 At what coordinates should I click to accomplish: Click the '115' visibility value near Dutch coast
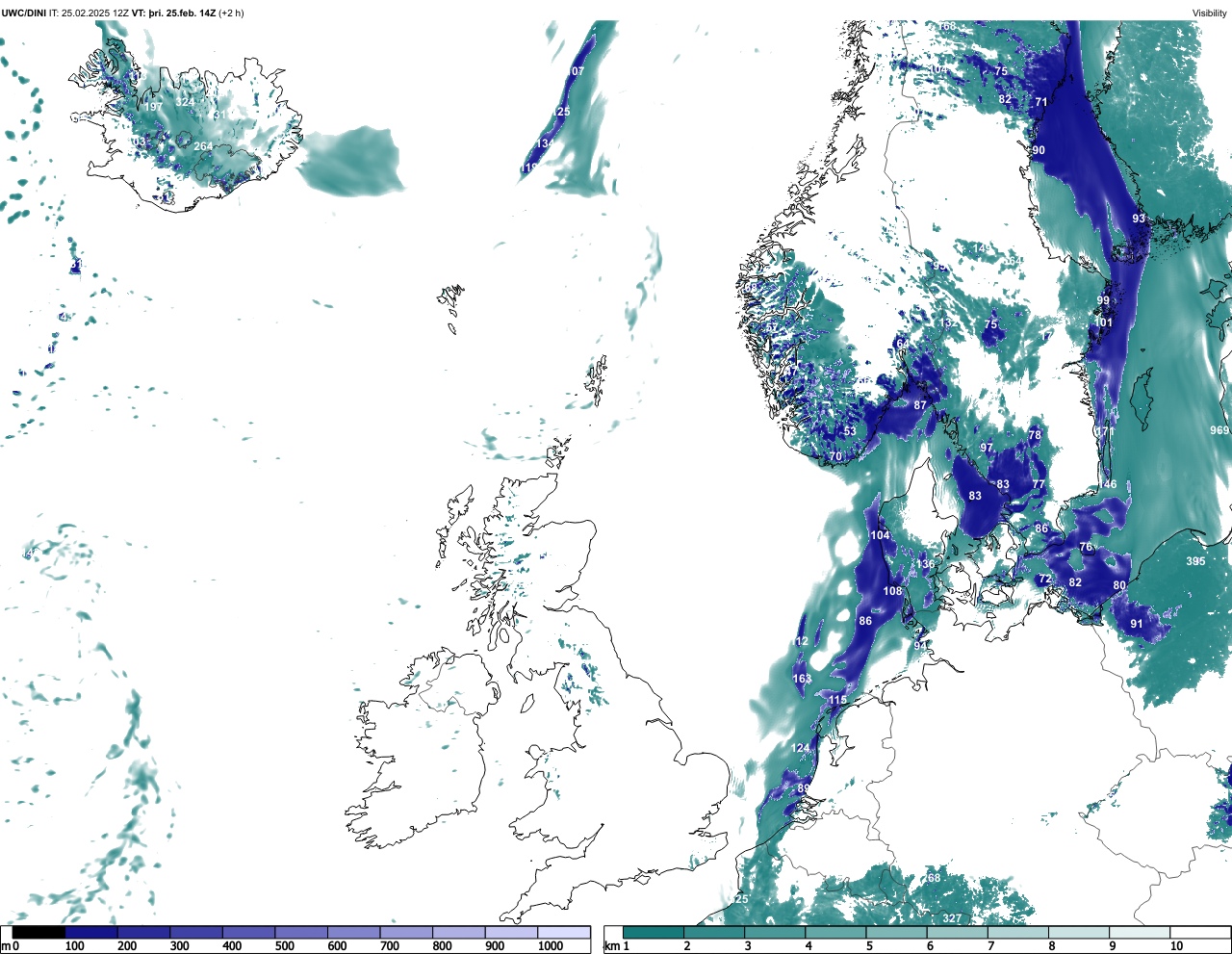coord(838,700)
